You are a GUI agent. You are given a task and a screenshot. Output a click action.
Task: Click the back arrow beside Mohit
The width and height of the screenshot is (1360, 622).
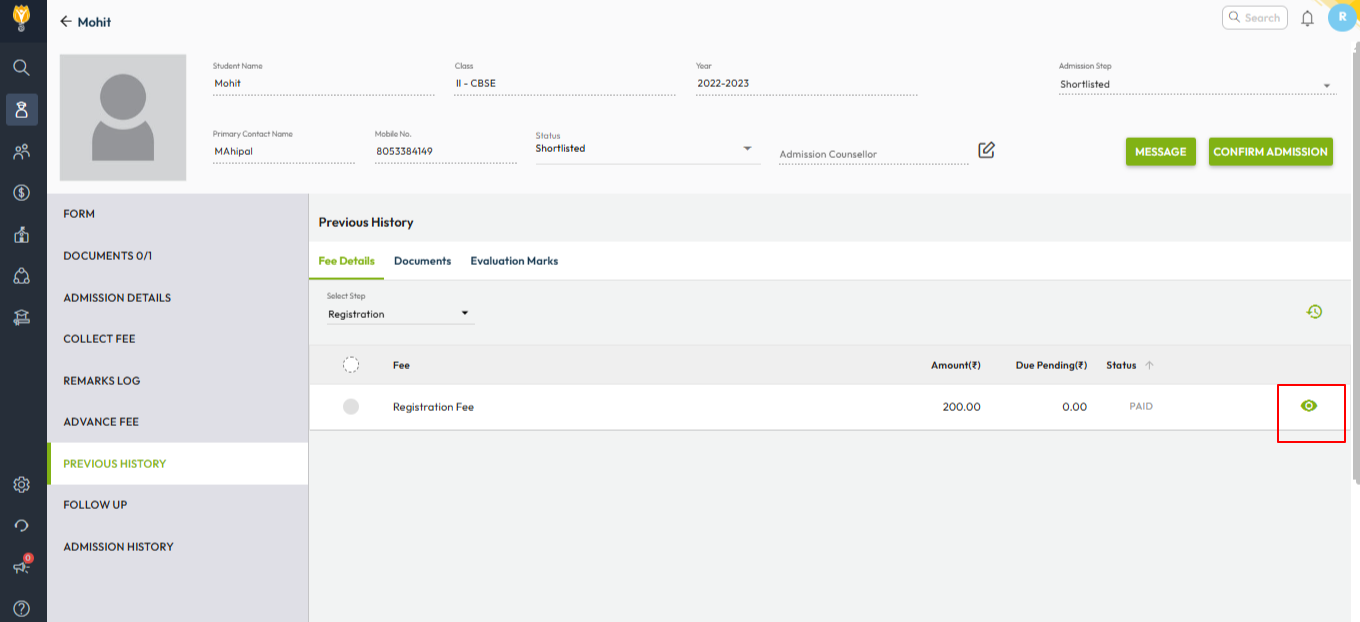click(66, 21)
